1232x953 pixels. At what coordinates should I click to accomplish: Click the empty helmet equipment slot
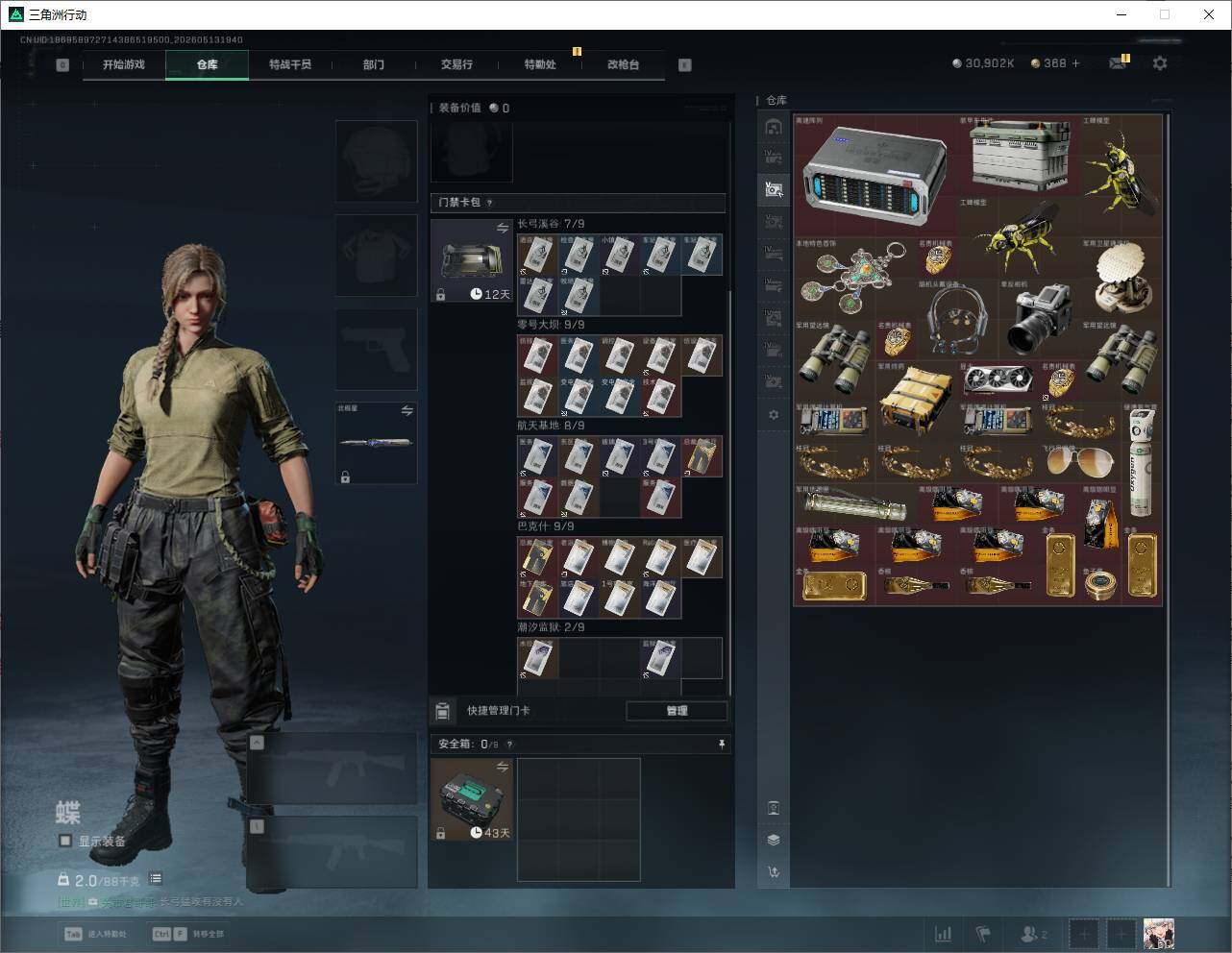pos(376,160)
